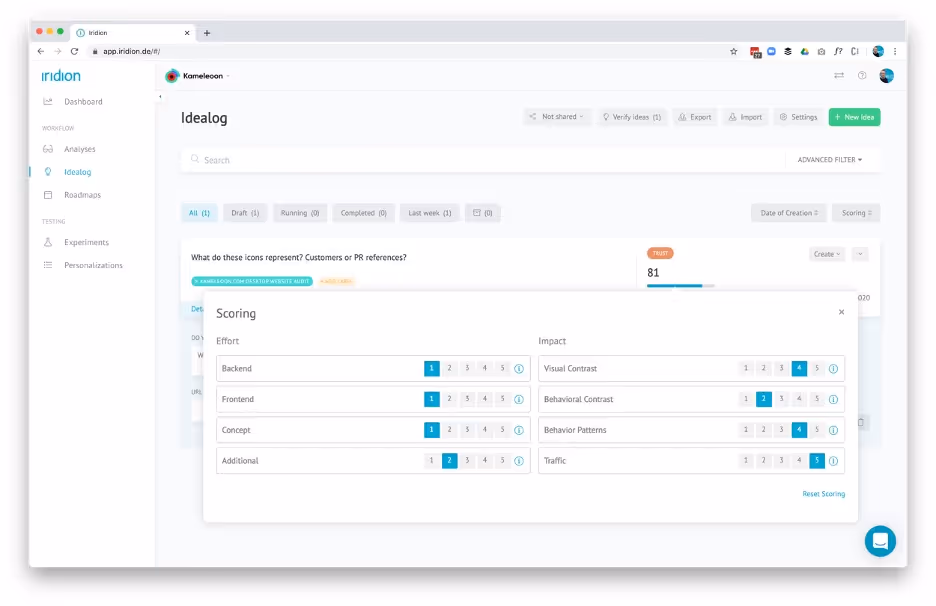Show info for Additional scoring
Image resolution: width=936 pixels, height=606 pixels.
[519, 461]
